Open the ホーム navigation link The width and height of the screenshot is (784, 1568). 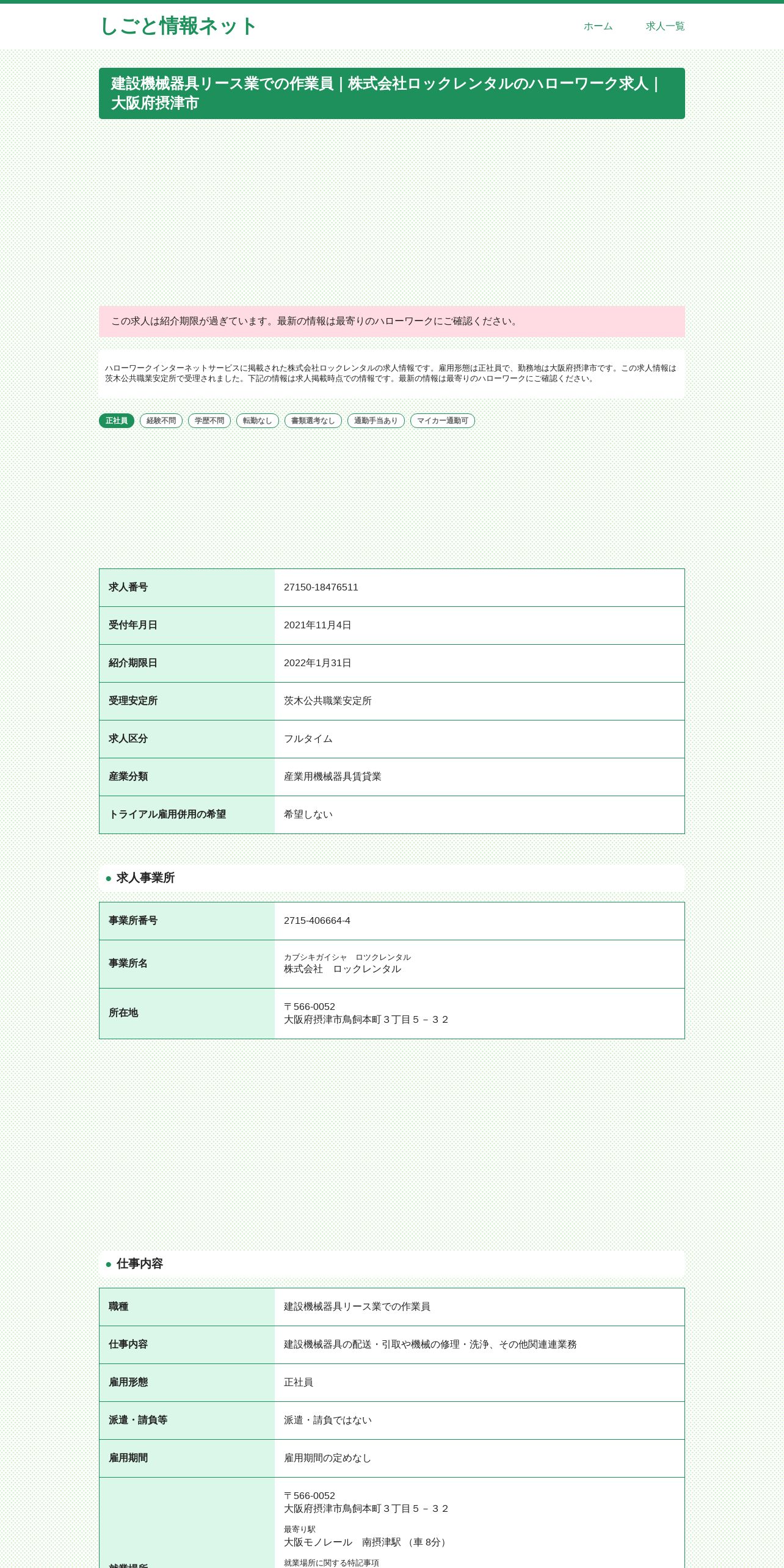[x=598, y=26]
